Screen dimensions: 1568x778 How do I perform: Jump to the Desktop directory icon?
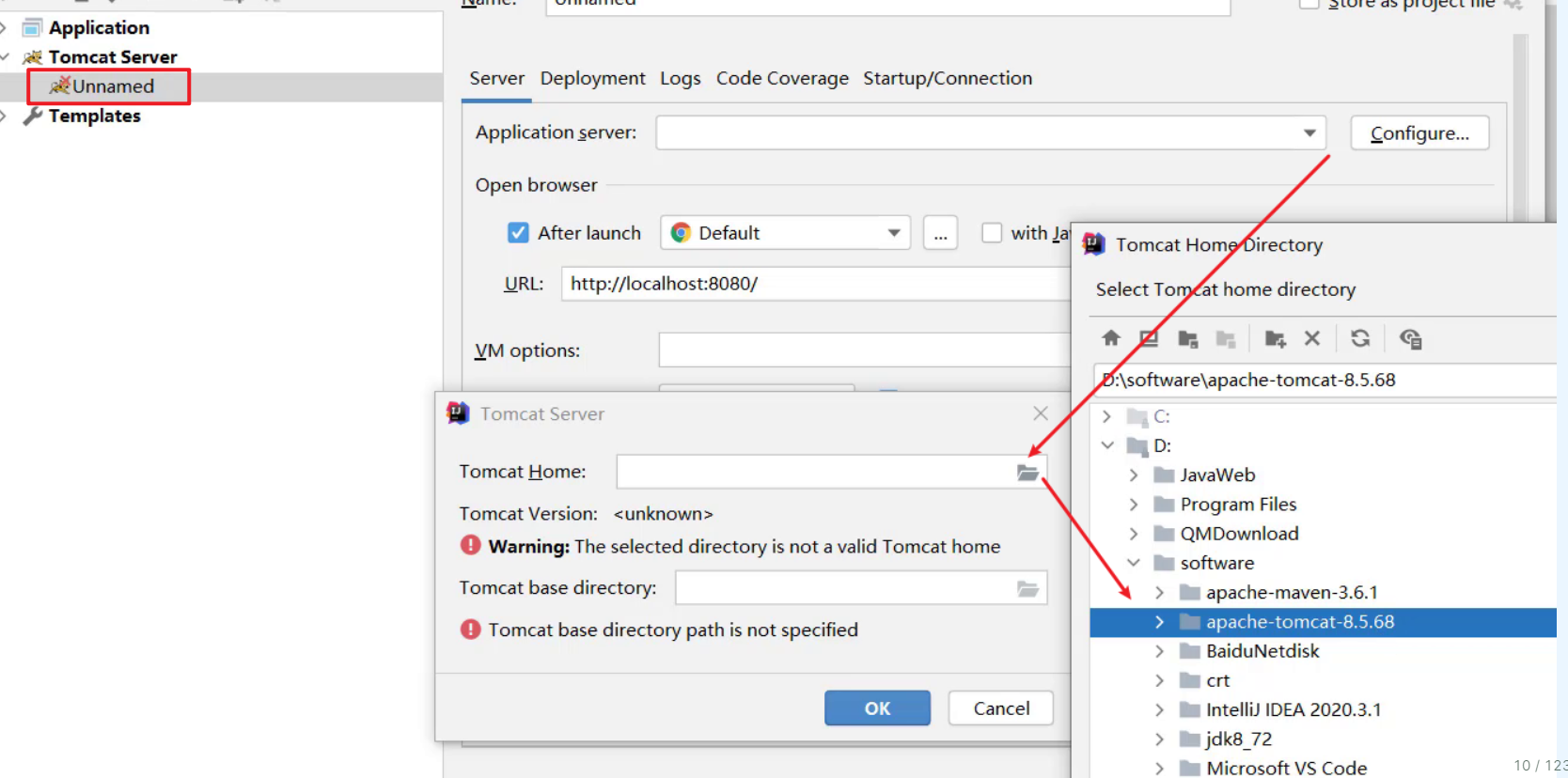pos(1149,338)
